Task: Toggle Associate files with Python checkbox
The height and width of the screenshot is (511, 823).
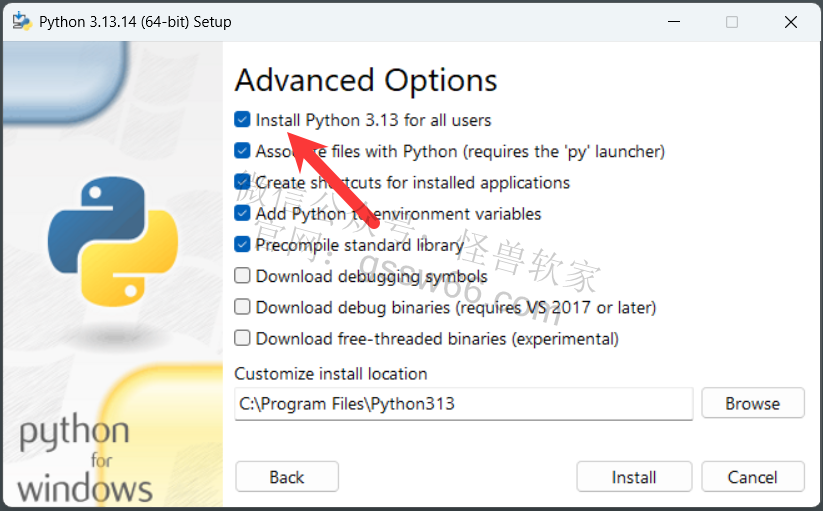Action: tap(242, 151)
